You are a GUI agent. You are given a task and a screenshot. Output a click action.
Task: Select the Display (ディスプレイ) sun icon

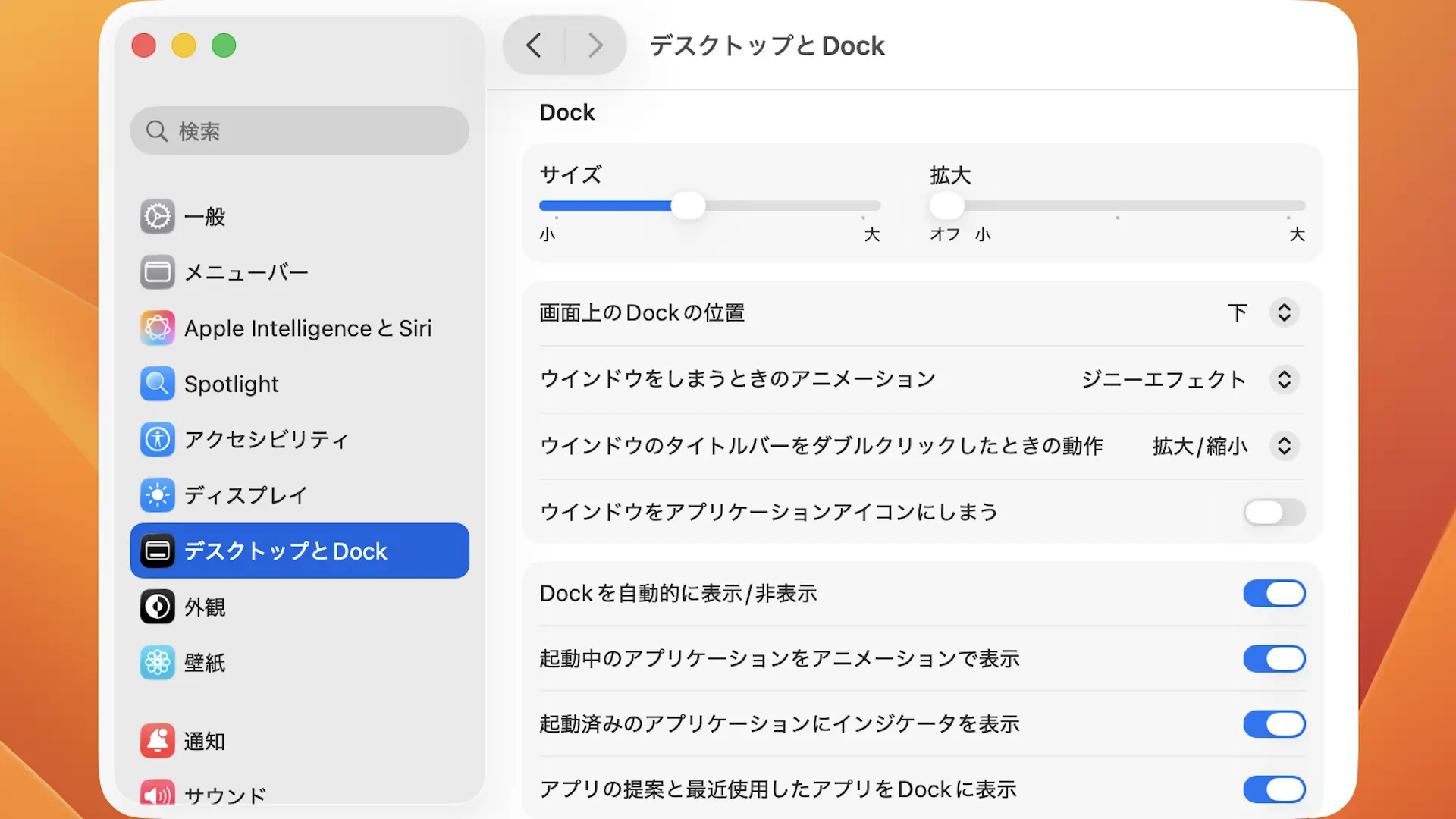(x=158, y=495)
